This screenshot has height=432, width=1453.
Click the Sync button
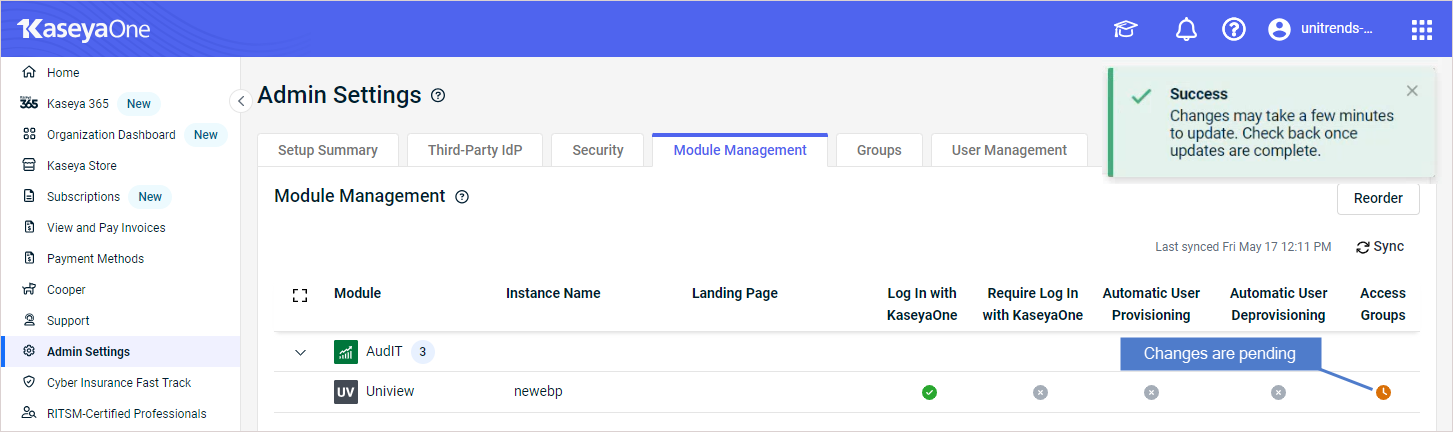coord(1380,247)
